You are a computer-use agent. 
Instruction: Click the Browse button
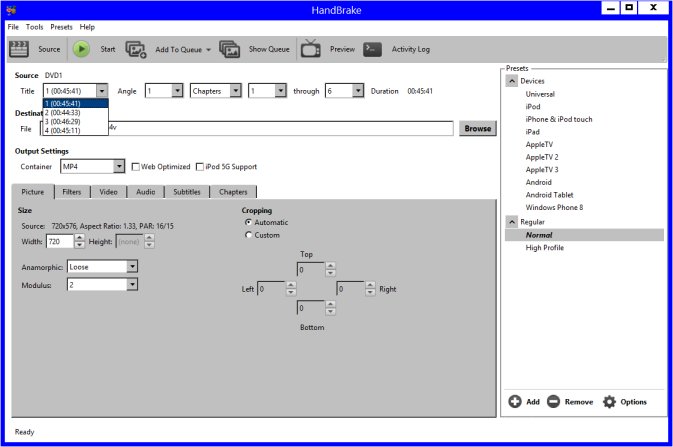coord(477,128)
